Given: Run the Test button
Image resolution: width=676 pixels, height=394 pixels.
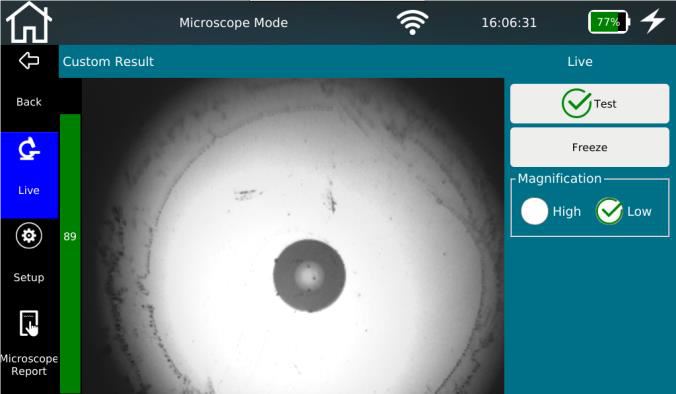Looking at the screenshot, I should coord(589,104).
